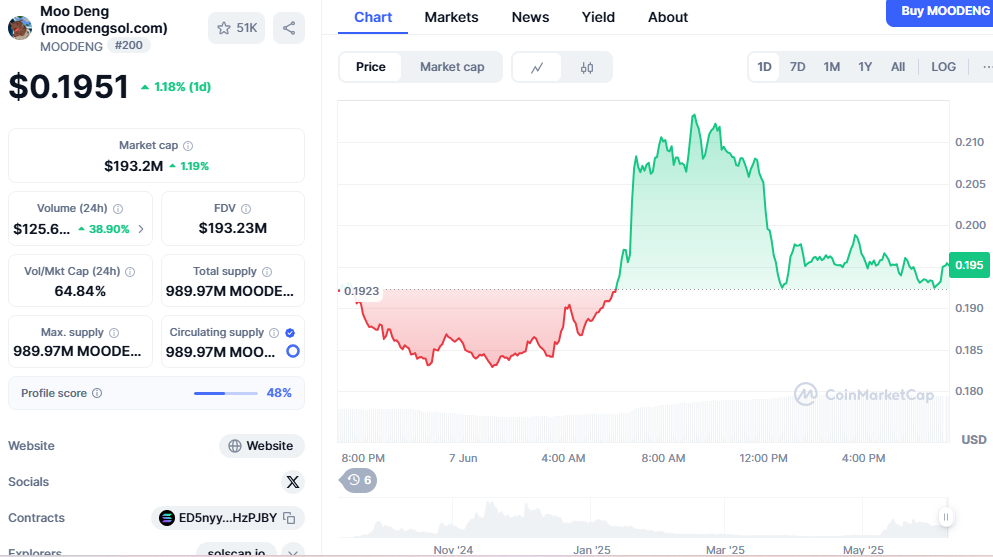Show Volume (24h) info icon

click(x=118, y=209)
